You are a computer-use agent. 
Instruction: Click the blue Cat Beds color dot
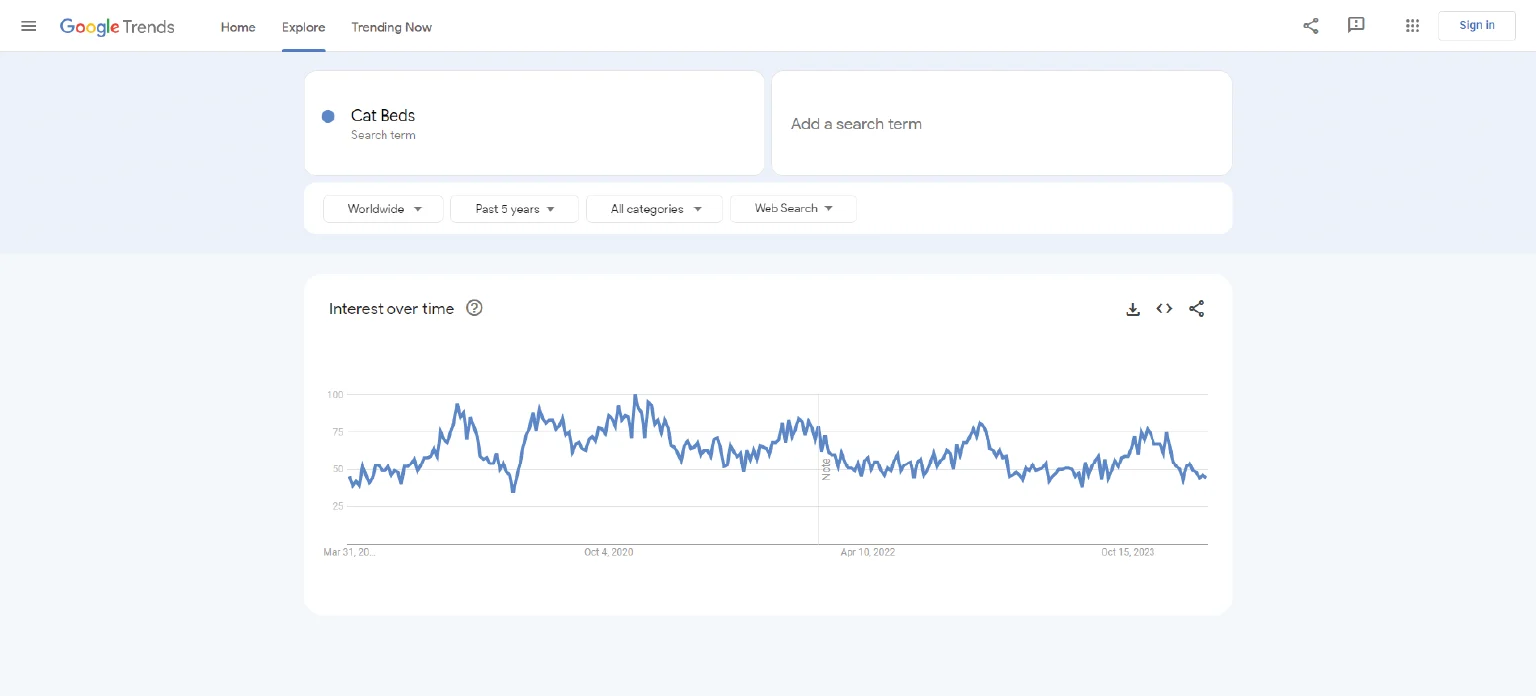pos(328,116)
